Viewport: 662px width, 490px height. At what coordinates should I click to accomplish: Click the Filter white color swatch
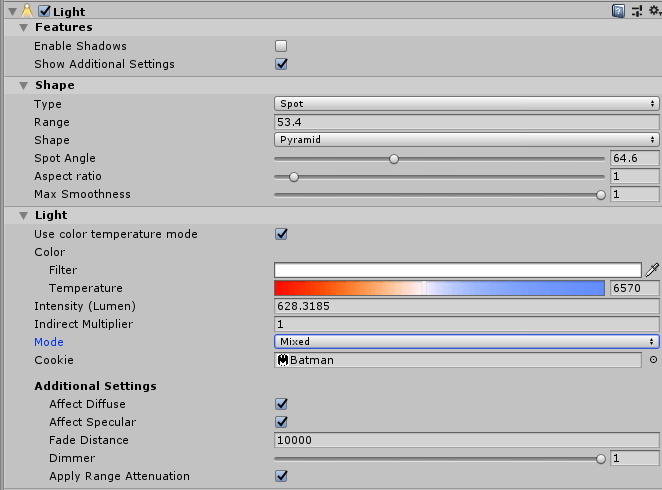click(x=457, y=270)
